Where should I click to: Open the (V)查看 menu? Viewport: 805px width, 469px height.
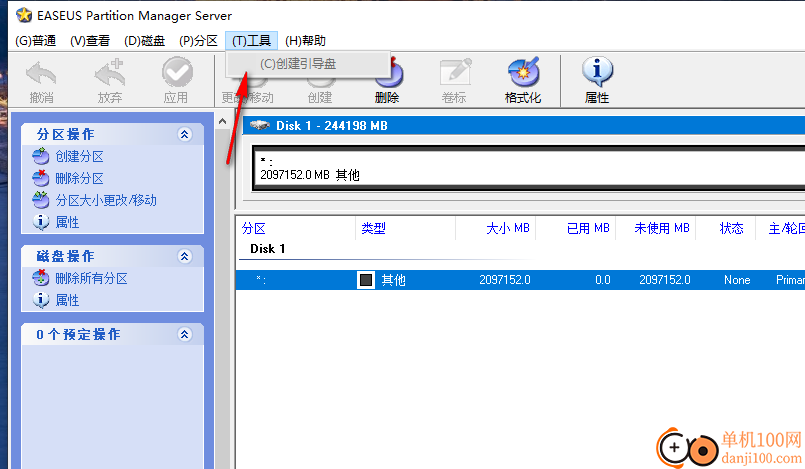pyautogui.click(x=90, y=41)
